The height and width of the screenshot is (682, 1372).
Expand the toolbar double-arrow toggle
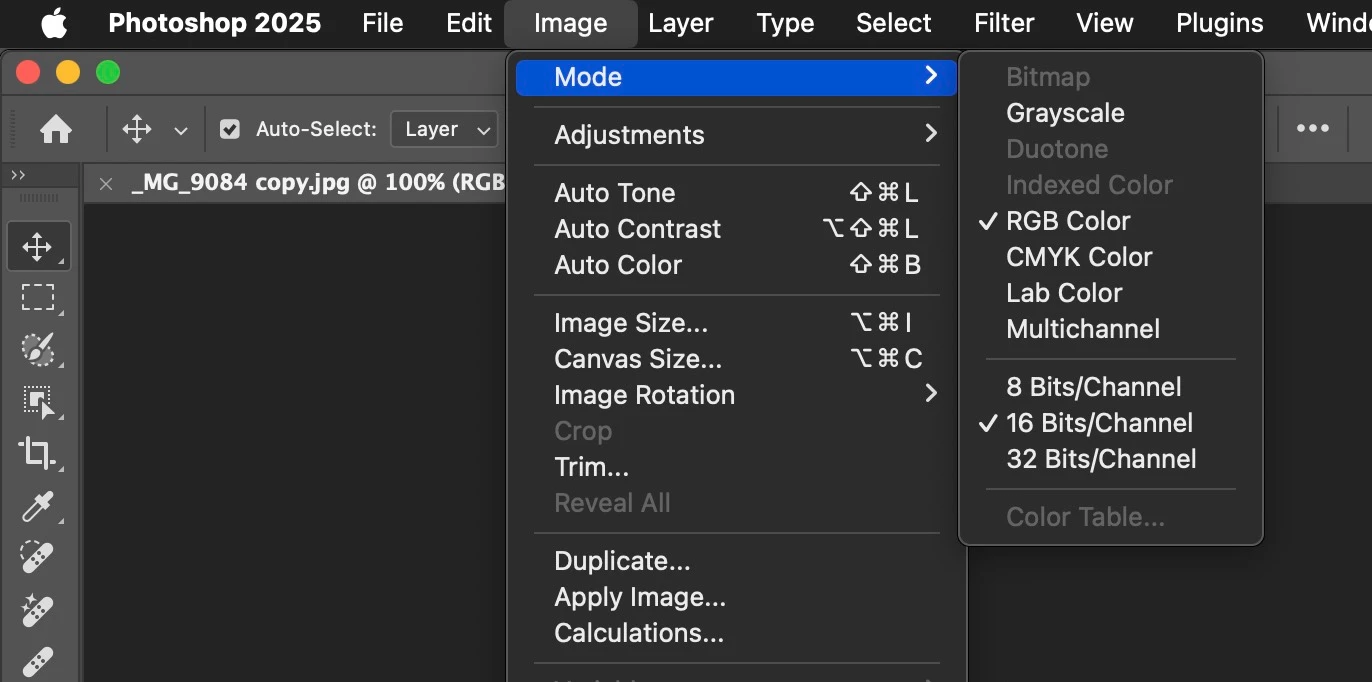tap(18, 175)
